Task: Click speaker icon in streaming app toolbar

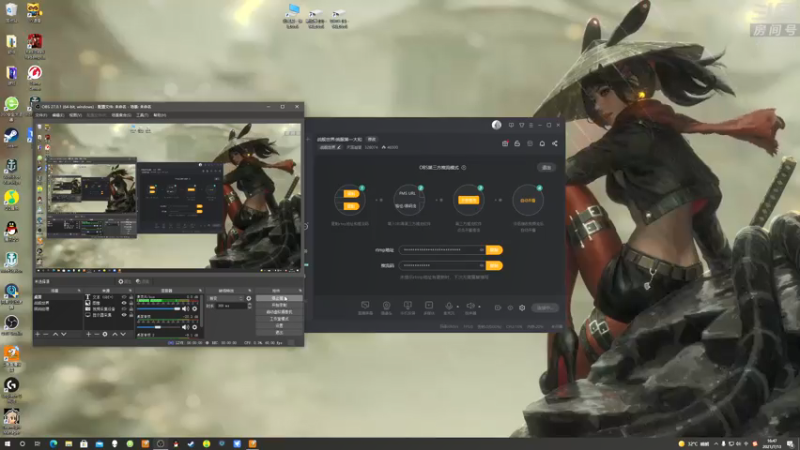Action: [470, 306]
